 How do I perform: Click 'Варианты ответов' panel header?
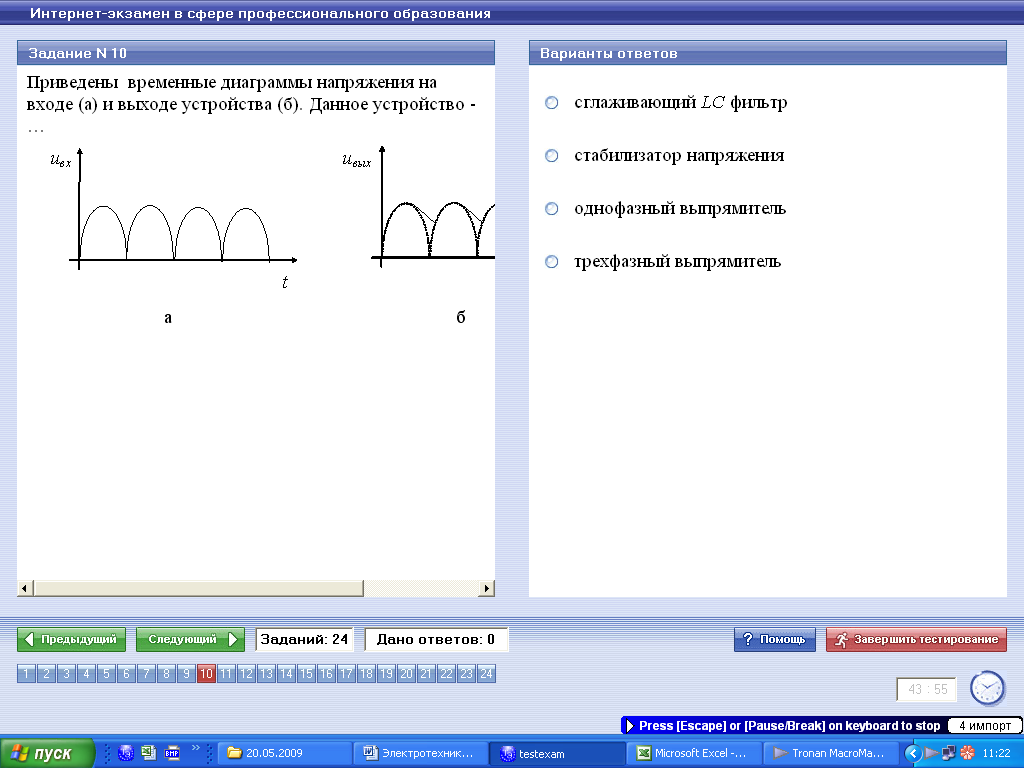tap(767, 53)
